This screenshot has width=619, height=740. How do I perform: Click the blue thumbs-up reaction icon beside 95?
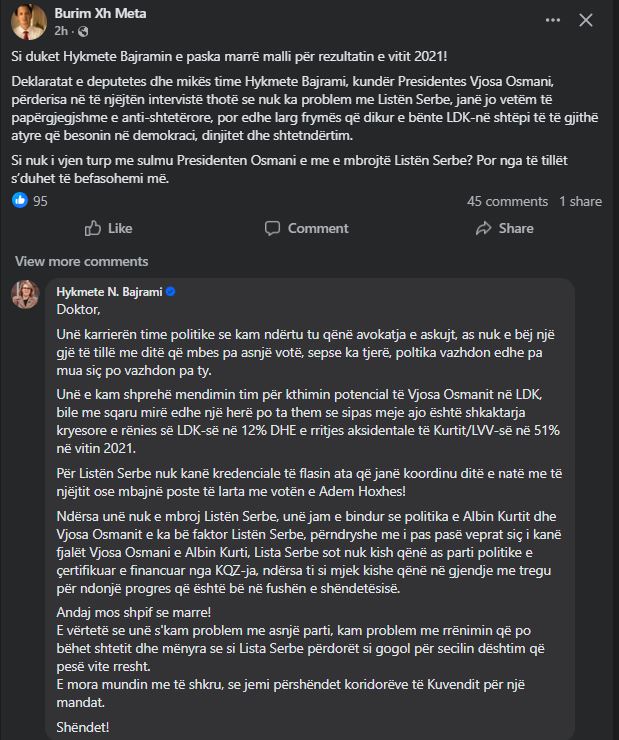pos(19,201)
